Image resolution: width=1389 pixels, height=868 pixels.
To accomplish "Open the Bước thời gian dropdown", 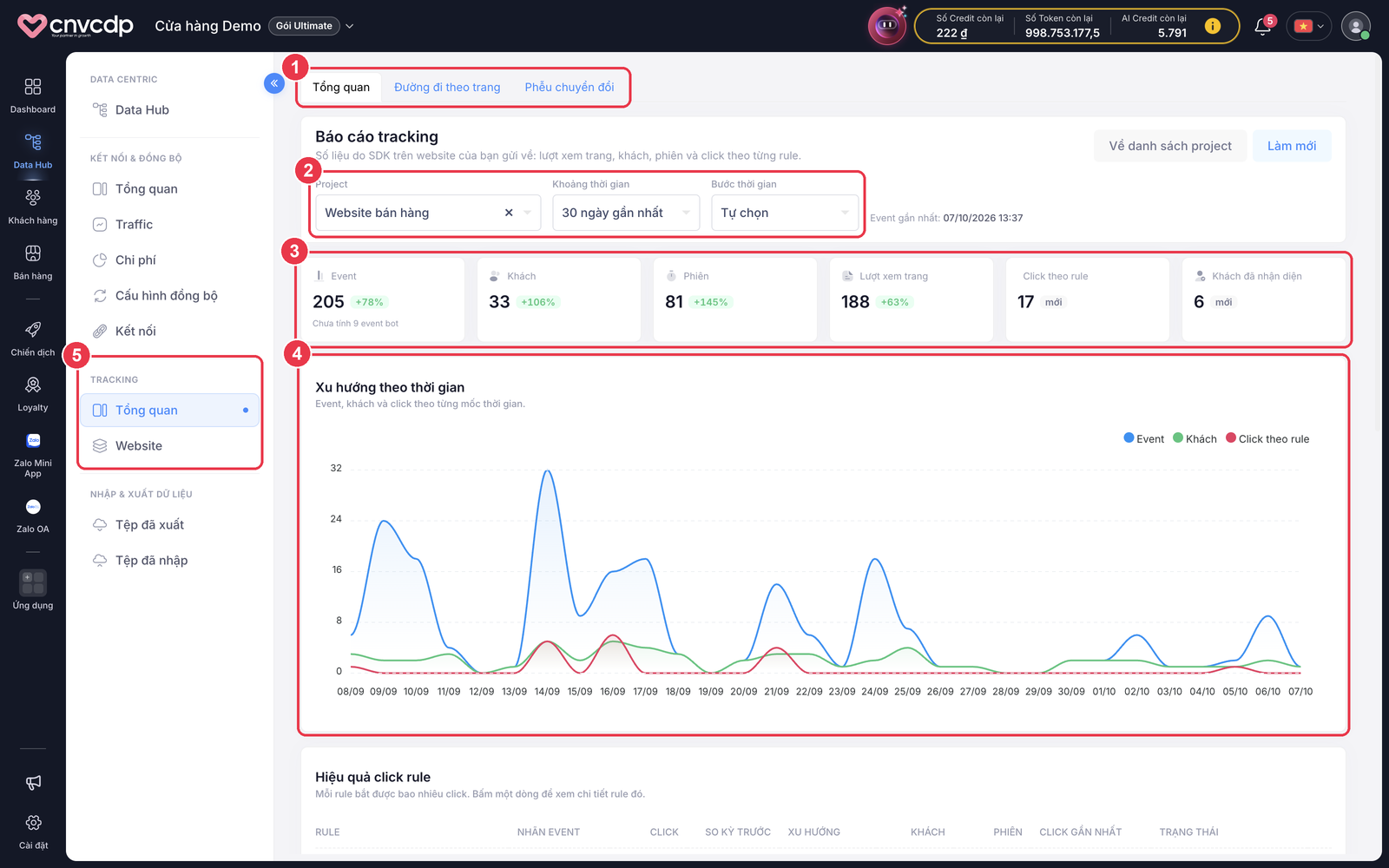I will [x=785, y=213].
